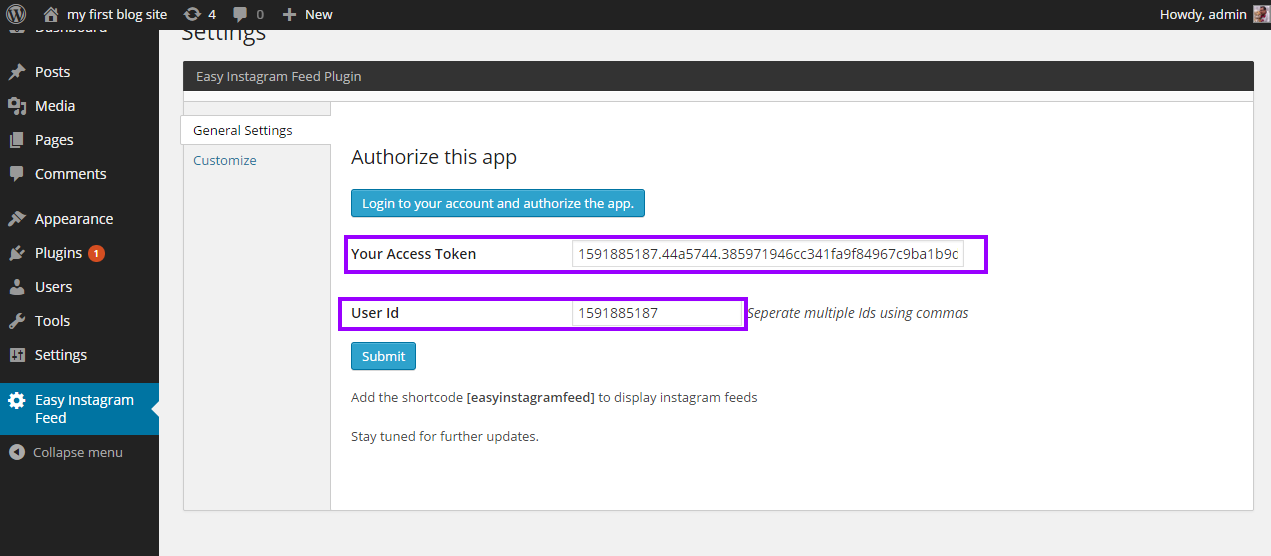Open the home icon for the site

point(51,14)
